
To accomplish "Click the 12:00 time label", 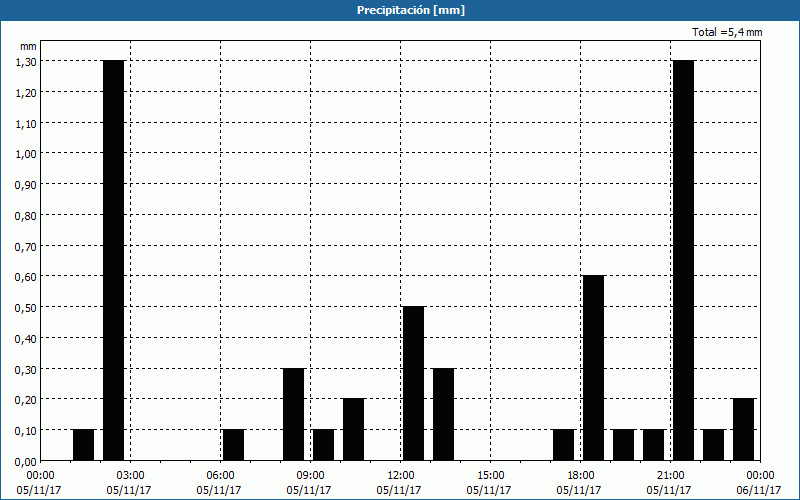I will (401, 476).
